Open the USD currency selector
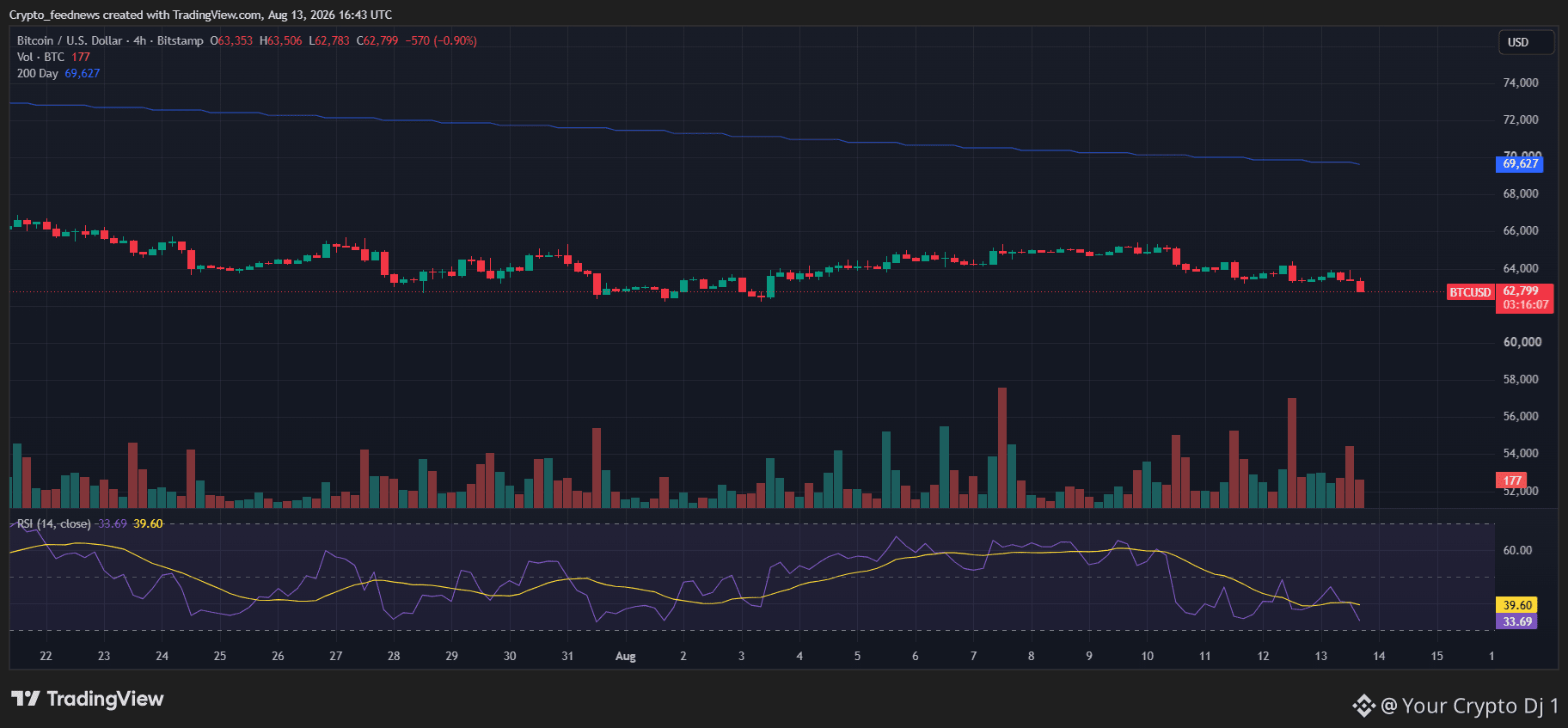Image resolution: width=1568 pixels, height=728 pixels. pyautogui.click(x=1527, y=42)
